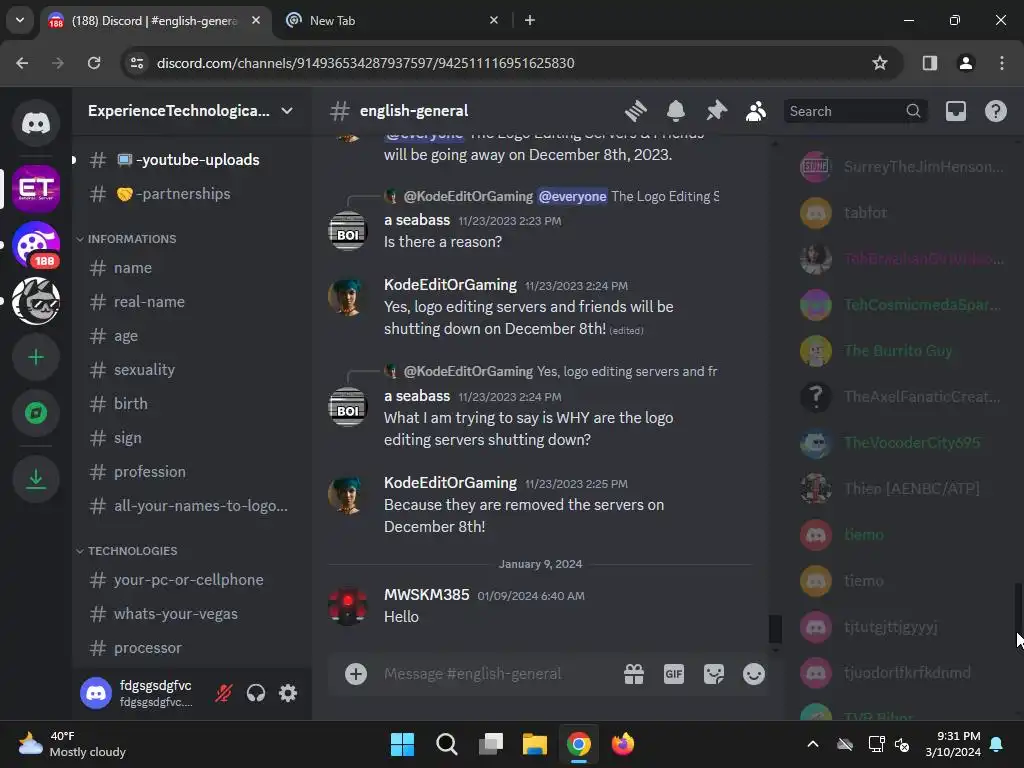
Task: Open the GIF picker
Action: coord(674,674)
